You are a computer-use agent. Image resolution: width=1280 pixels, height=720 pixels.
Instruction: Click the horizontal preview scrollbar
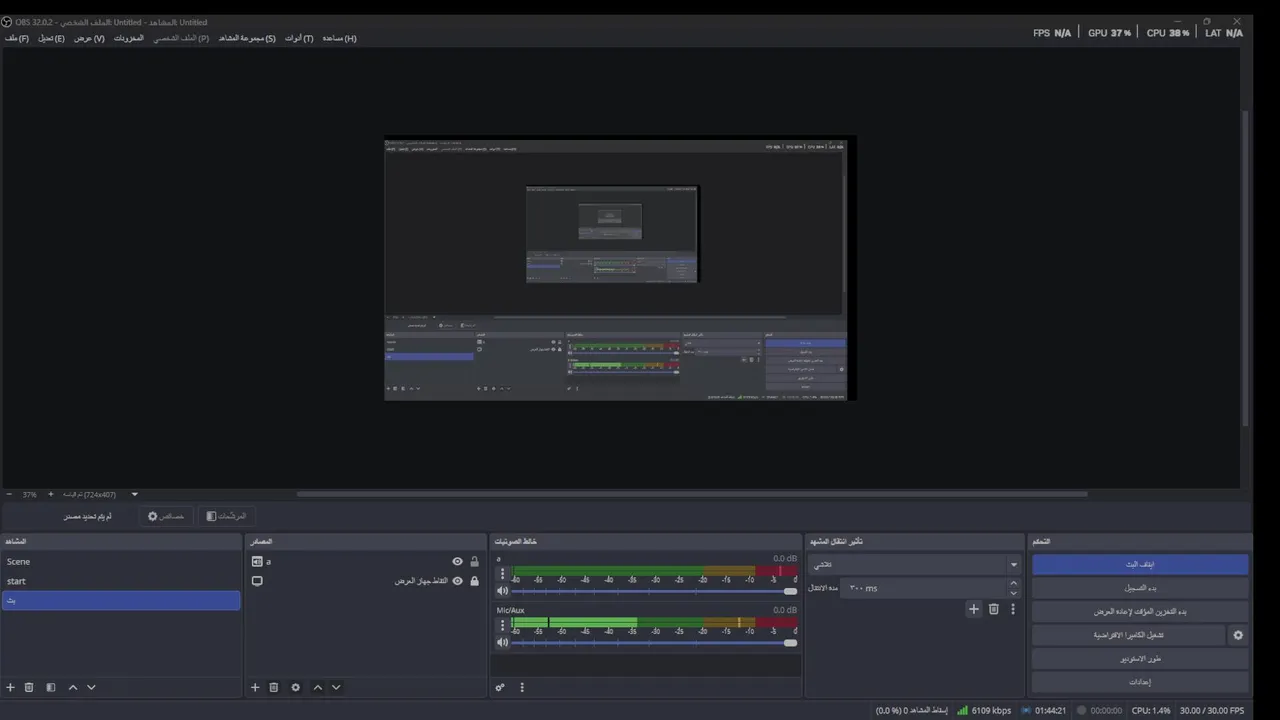(692, 494)
